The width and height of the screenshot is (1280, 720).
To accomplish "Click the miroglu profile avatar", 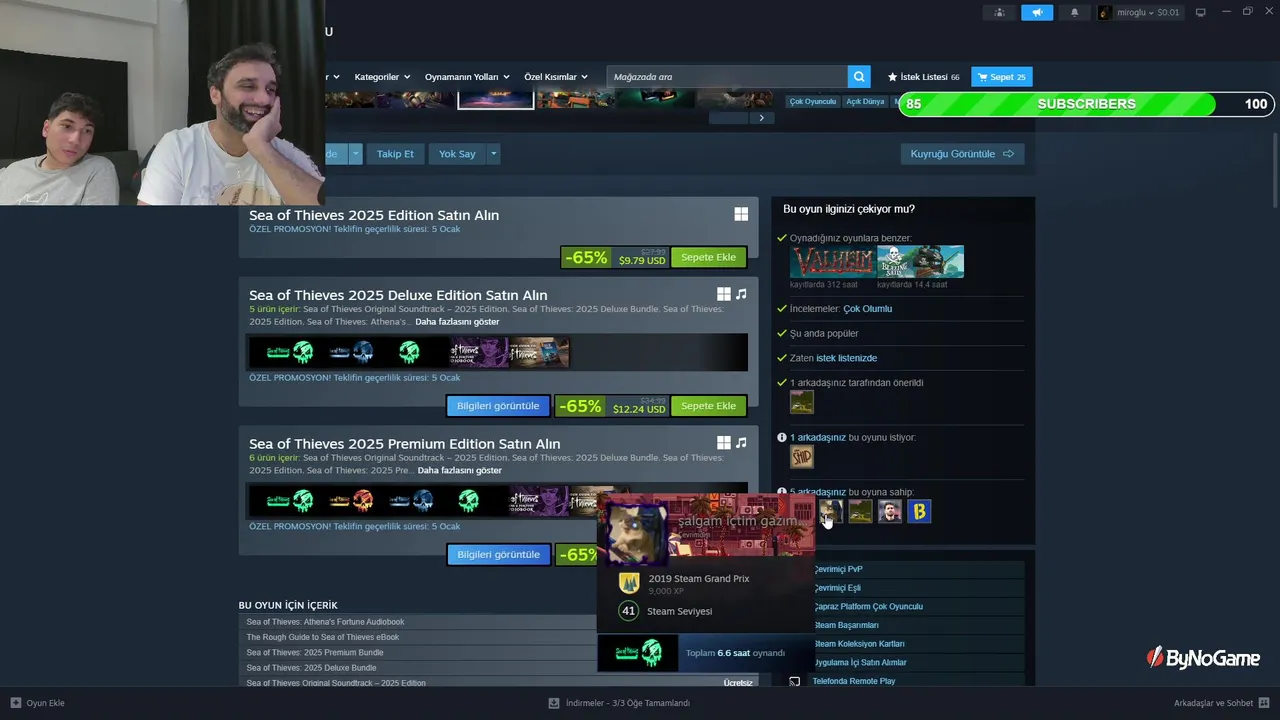I will coord(1105,12).
